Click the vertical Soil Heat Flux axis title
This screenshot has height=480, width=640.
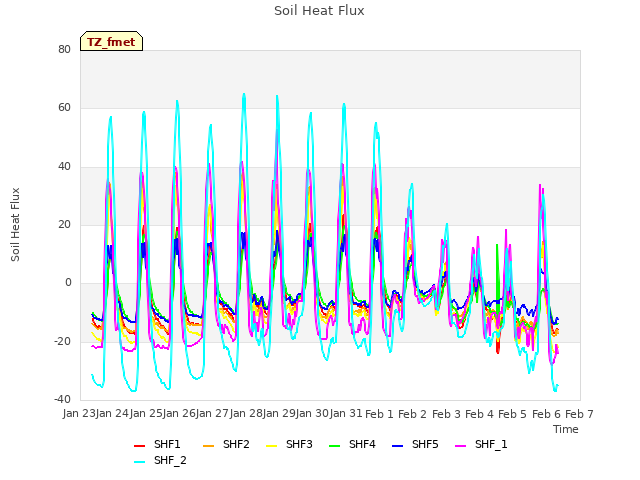click(x=15, y=224)
